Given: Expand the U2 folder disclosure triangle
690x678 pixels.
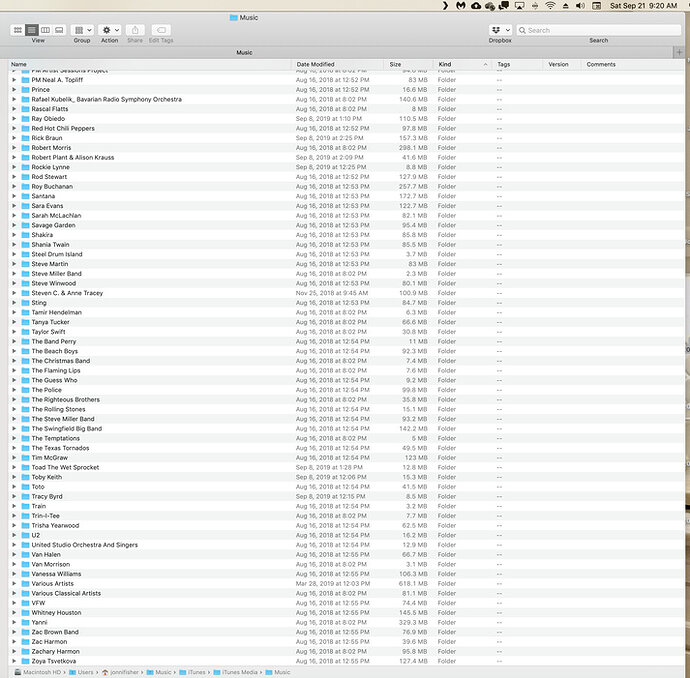Looking at the screenshot, I should (14, 535).
